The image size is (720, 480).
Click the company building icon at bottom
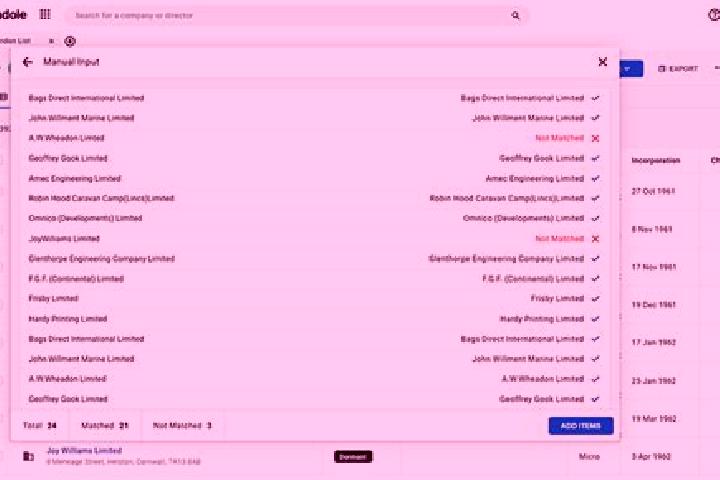click(x=28, y=456)
